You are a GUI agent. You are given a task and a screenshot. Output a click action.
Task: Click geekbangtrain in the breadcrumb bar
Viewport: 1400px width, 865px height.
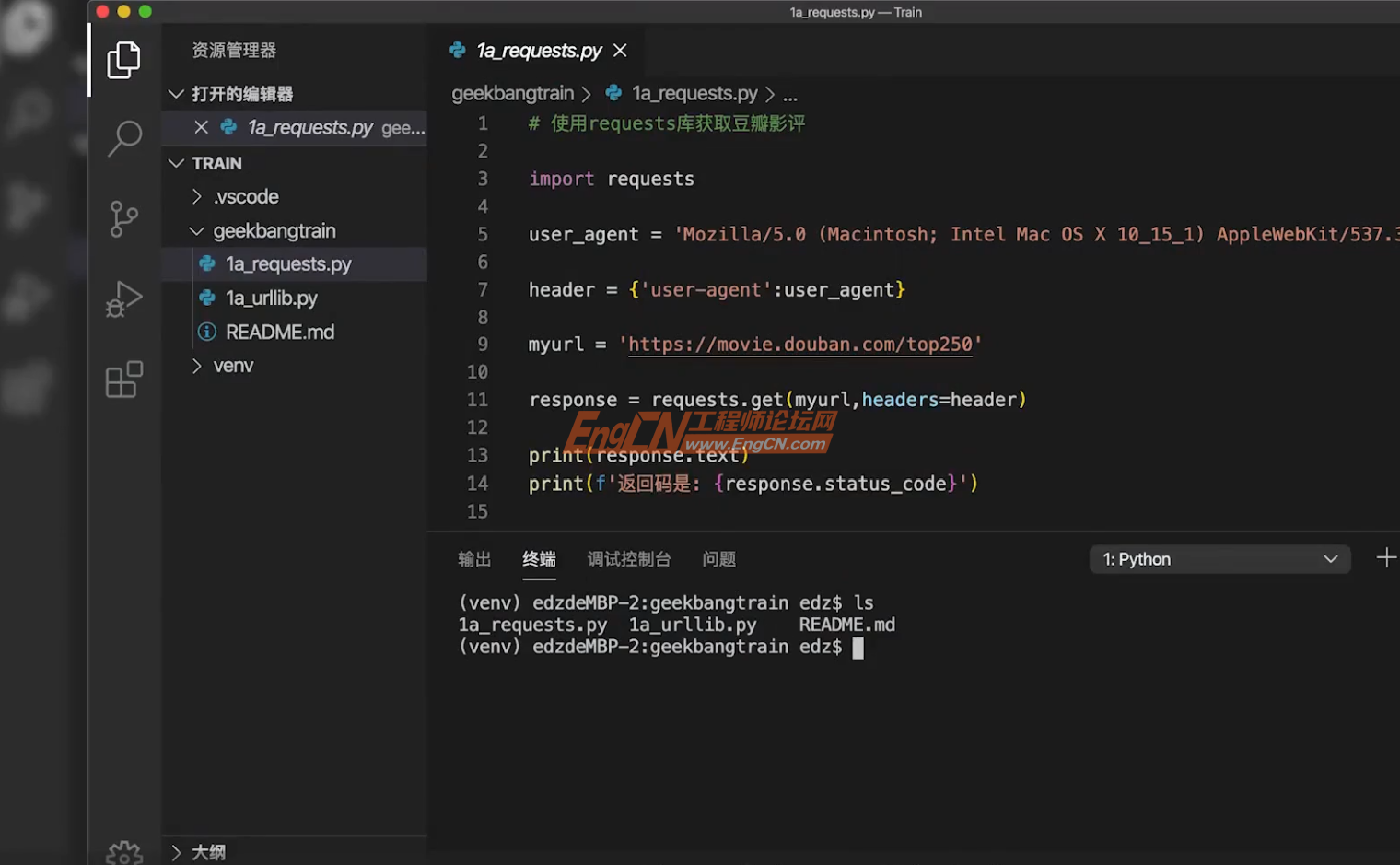512,93
